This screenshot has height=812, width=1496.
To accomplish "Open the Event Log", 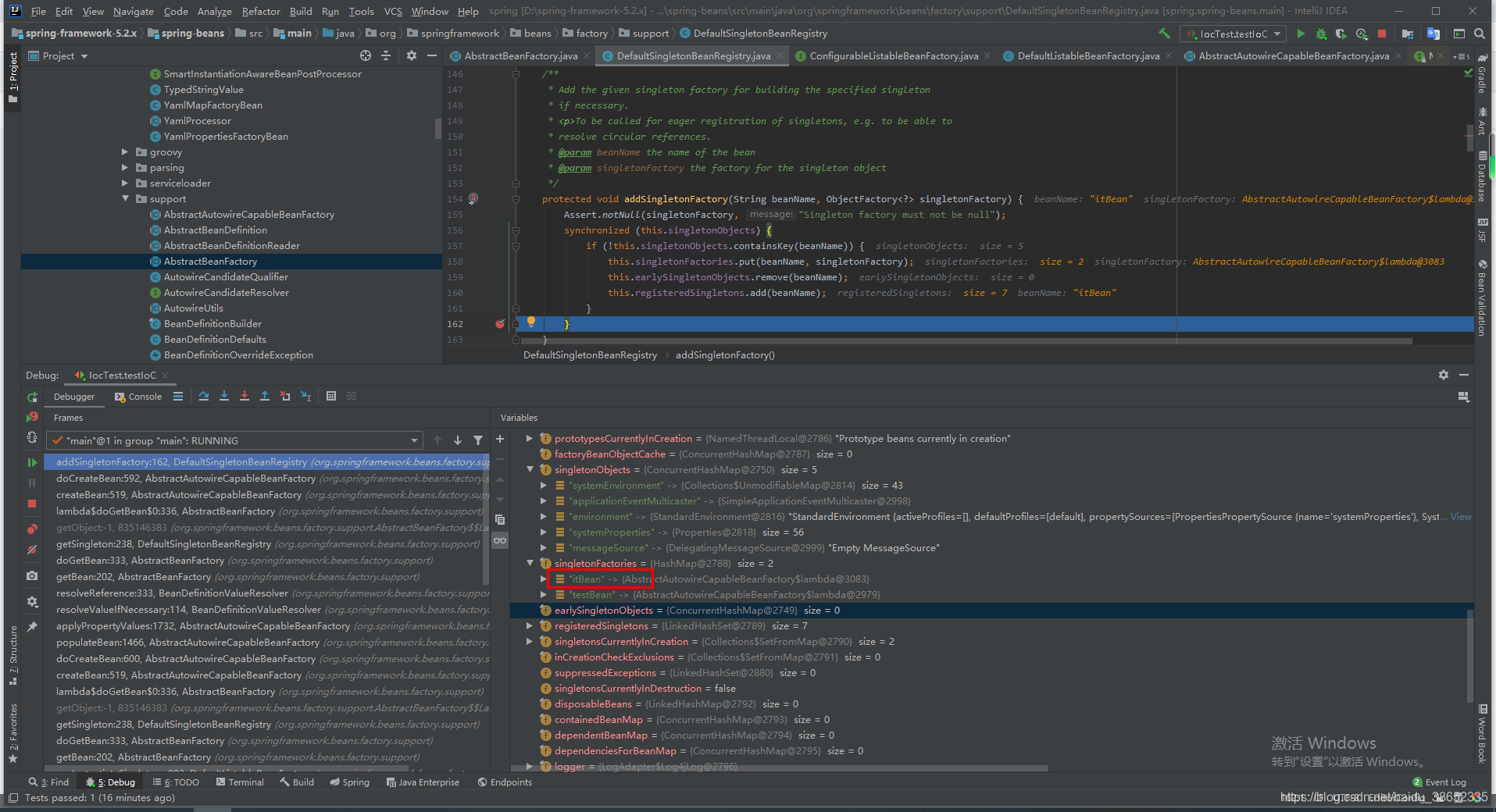I will pos(1439,782).
